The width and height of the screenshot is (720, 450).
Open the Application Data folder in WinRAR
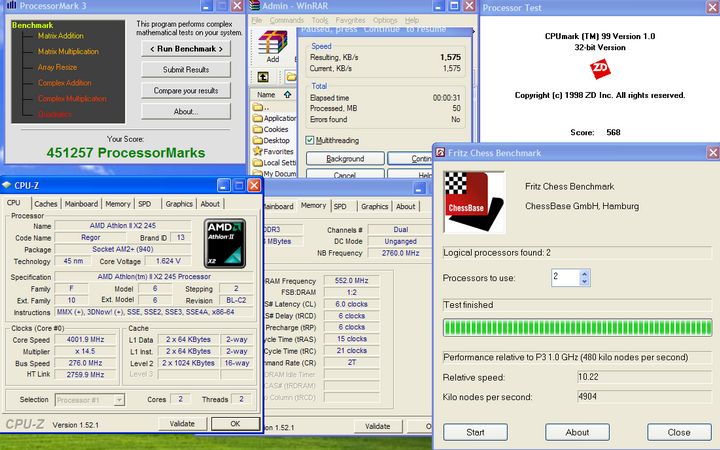(275, 118)
